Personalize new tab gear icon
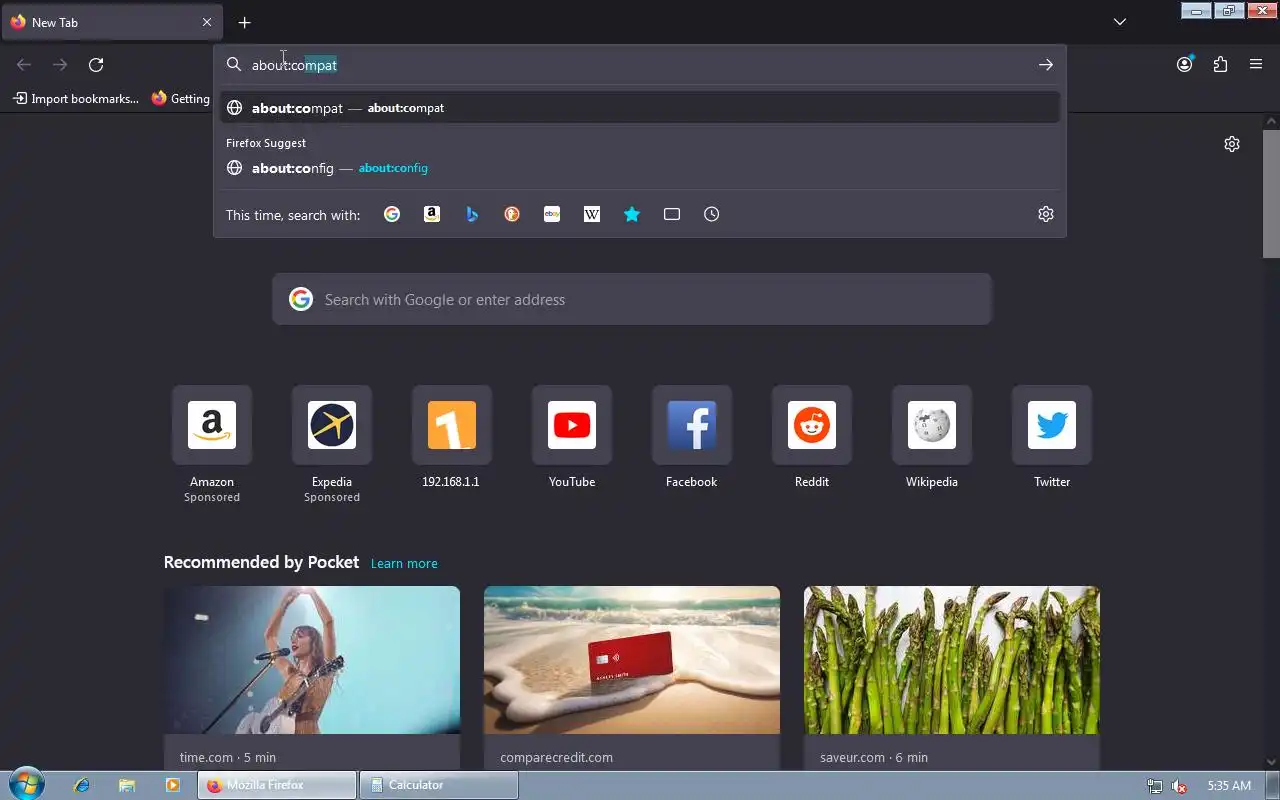The image size is (1280, 800). (x=1232, y=144)
